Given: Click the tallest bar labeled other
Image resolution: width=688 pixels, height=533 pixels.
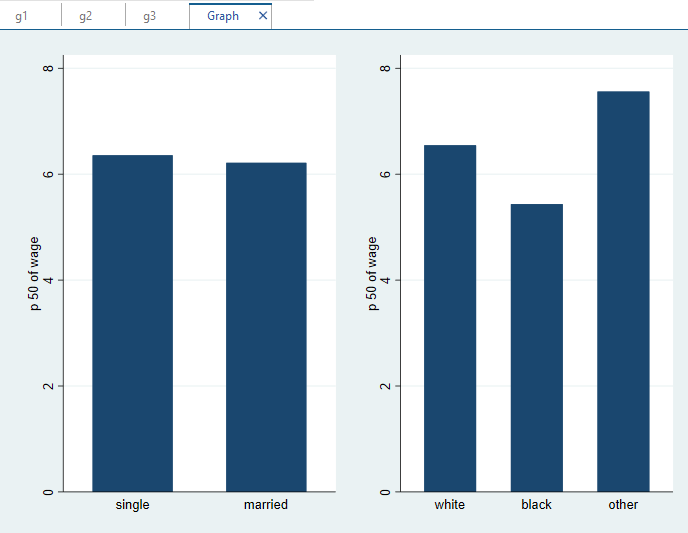Looking at the screenshot, I should pyautogui.click(x=623, y=291).
